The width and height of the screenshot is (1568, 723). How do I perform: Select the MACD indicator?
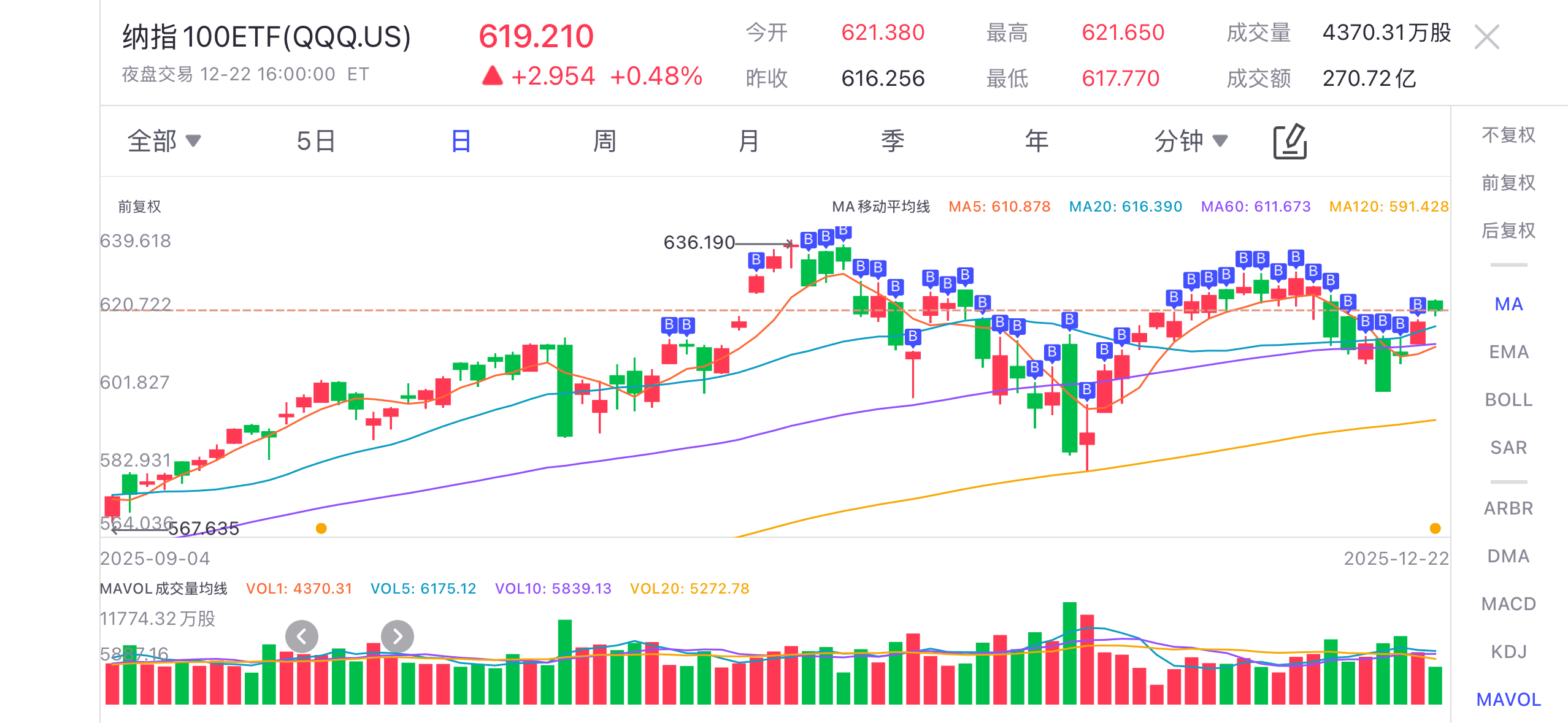point(1508,604)
